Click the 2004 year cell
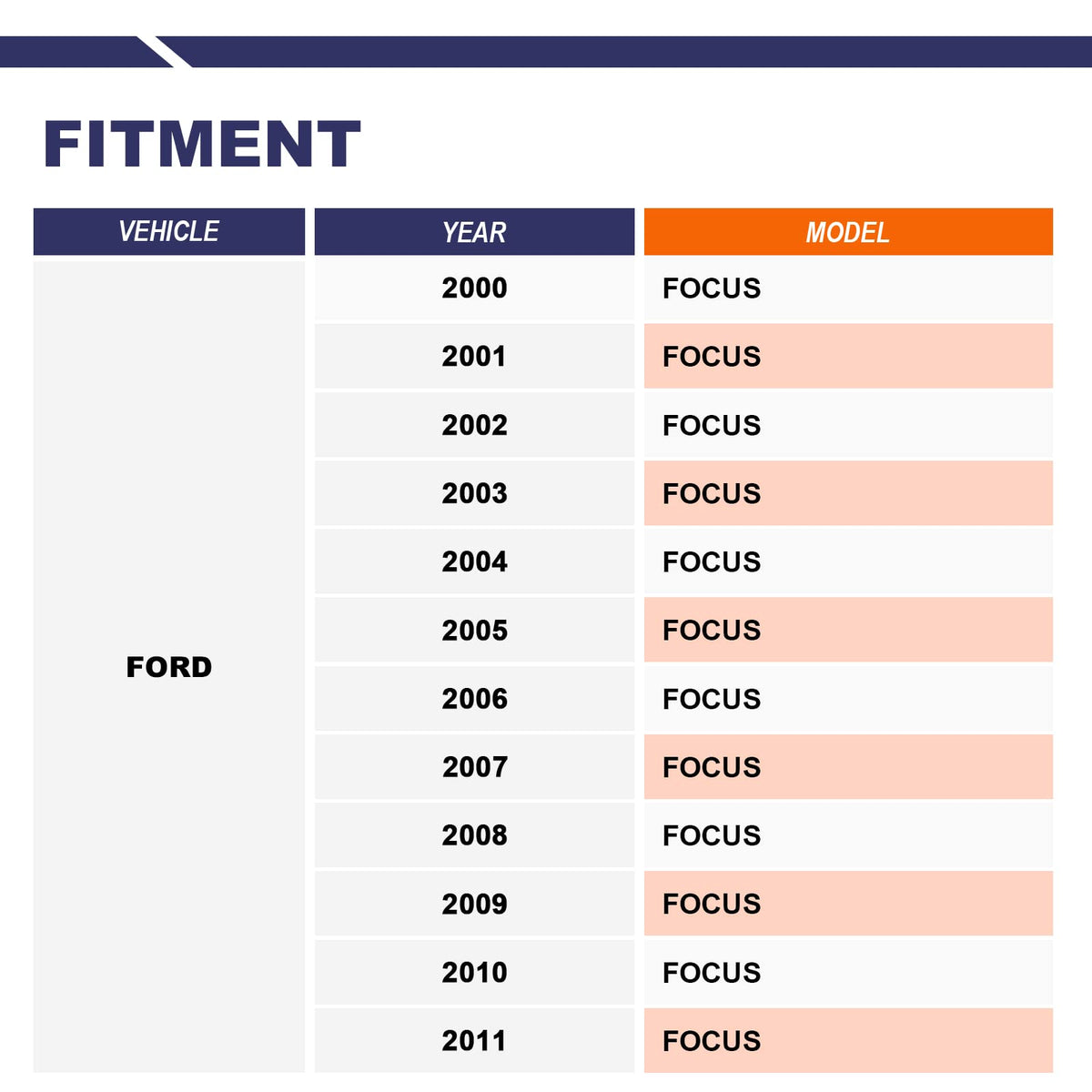 click(474, 561)
